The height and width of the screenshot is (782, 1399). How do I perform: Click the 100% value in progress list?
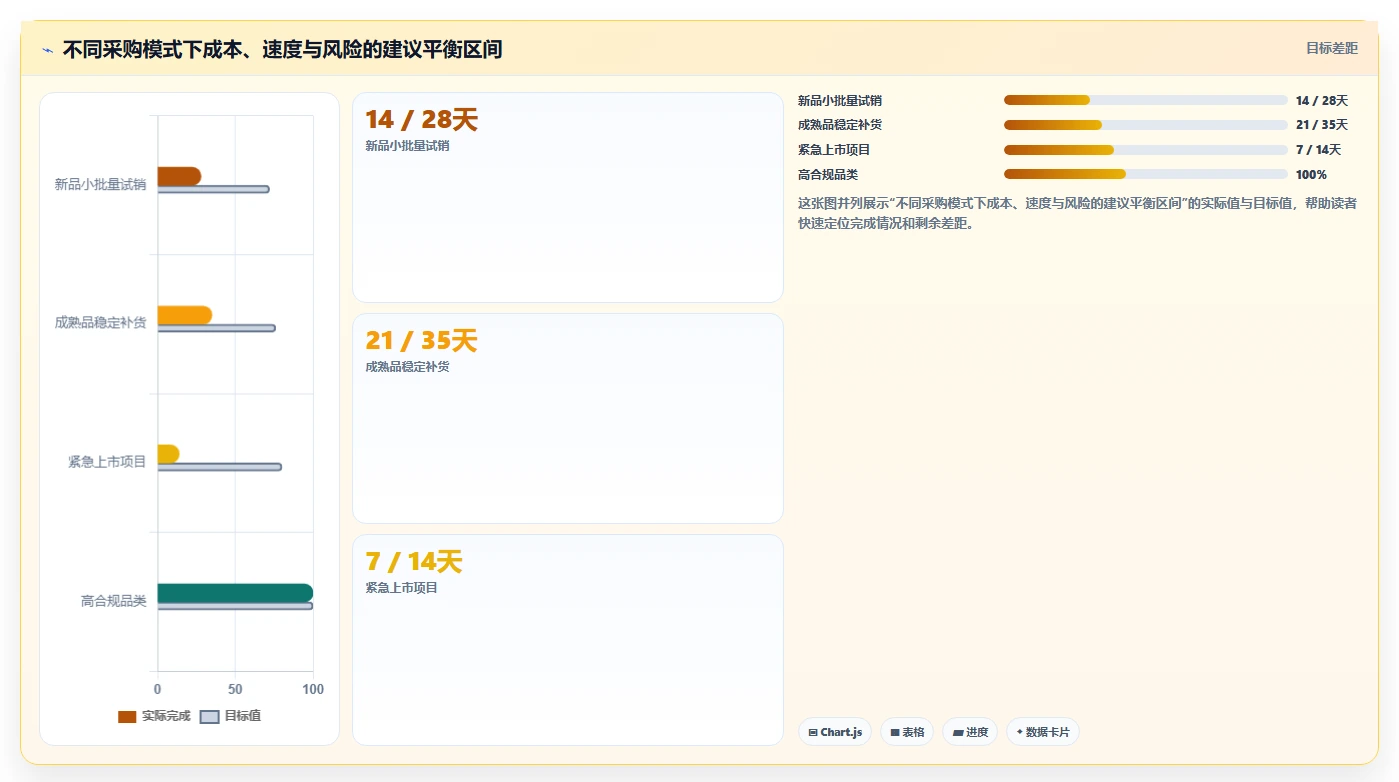point(1311,175)
